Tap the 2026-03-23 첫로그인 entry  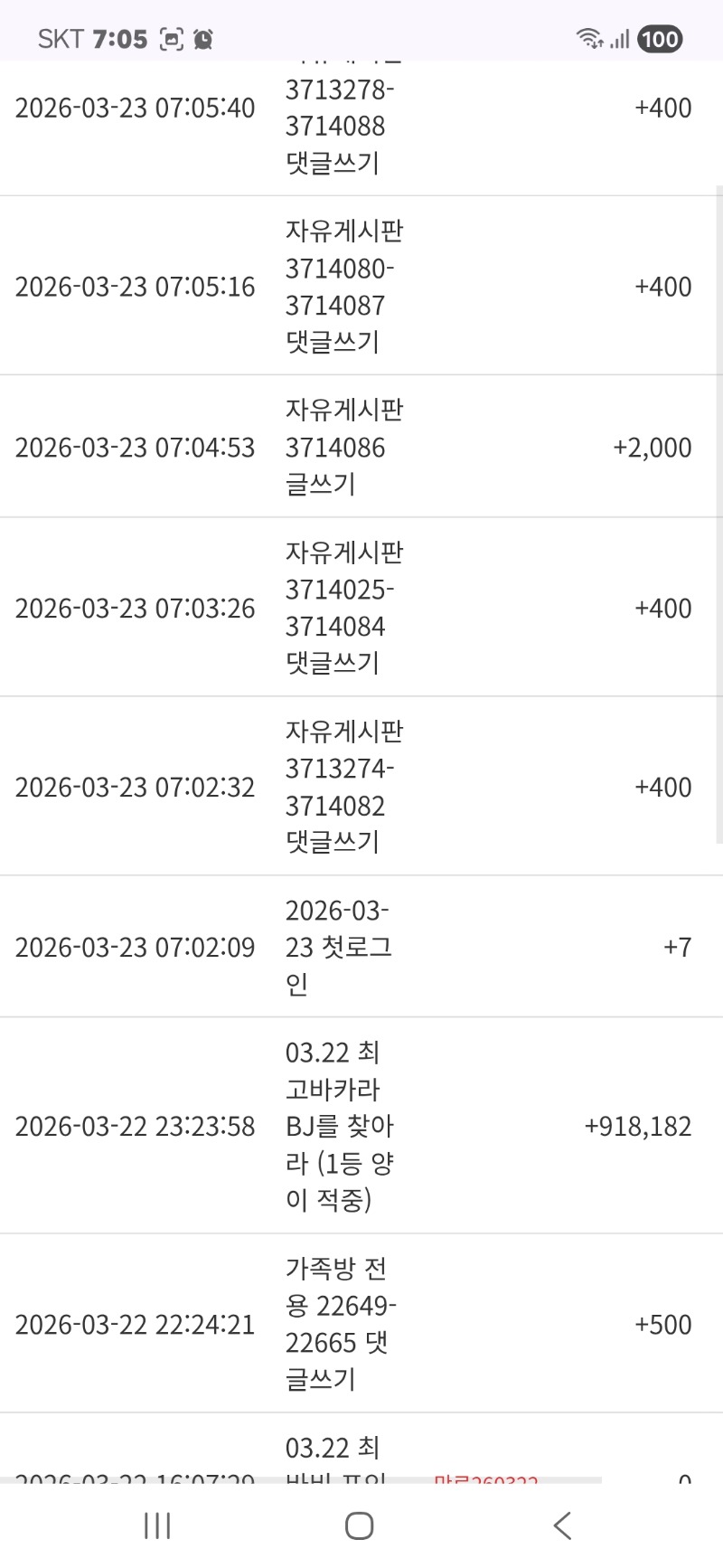point(338,947)
